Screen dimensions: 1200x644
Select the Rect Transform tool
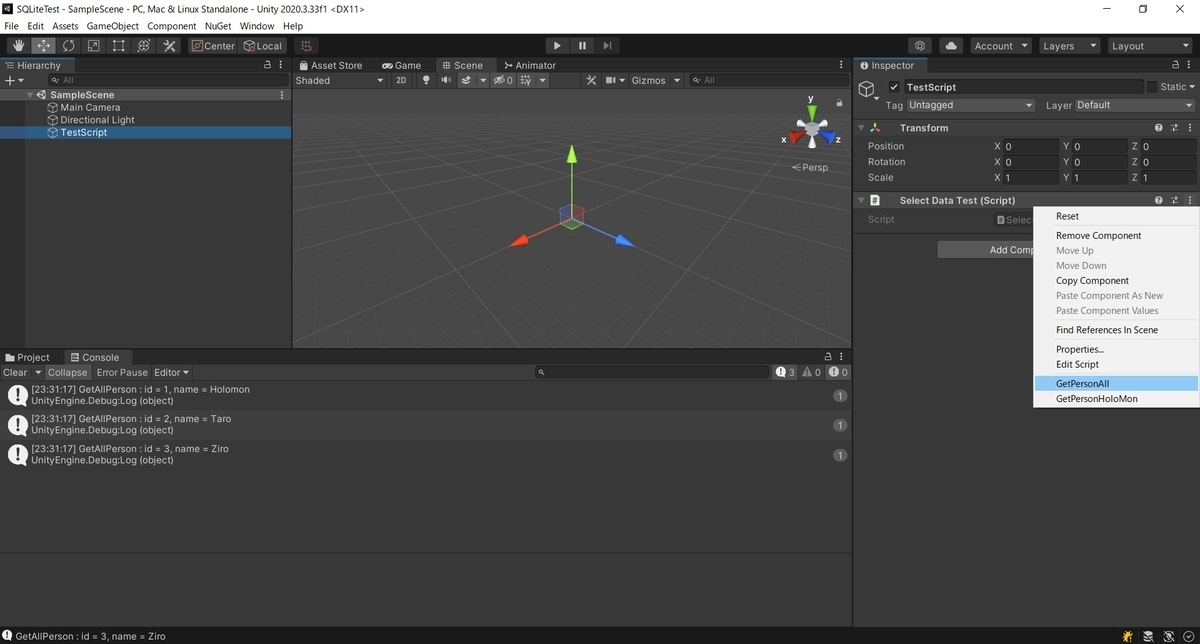coord(117,45)
